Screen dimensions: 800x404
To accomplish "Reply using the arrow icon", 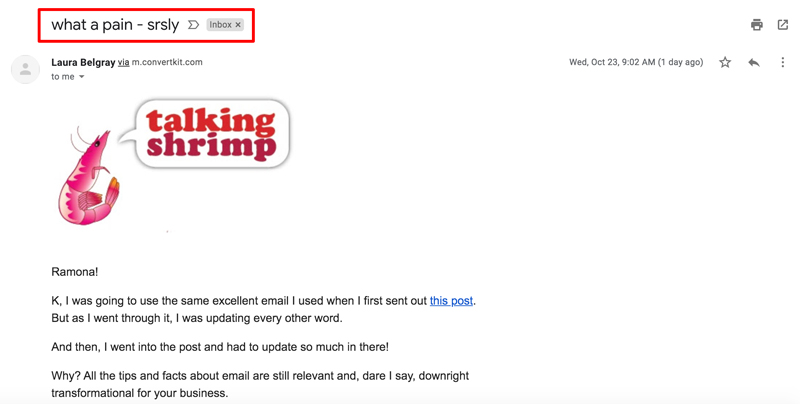I will point(754,62).
